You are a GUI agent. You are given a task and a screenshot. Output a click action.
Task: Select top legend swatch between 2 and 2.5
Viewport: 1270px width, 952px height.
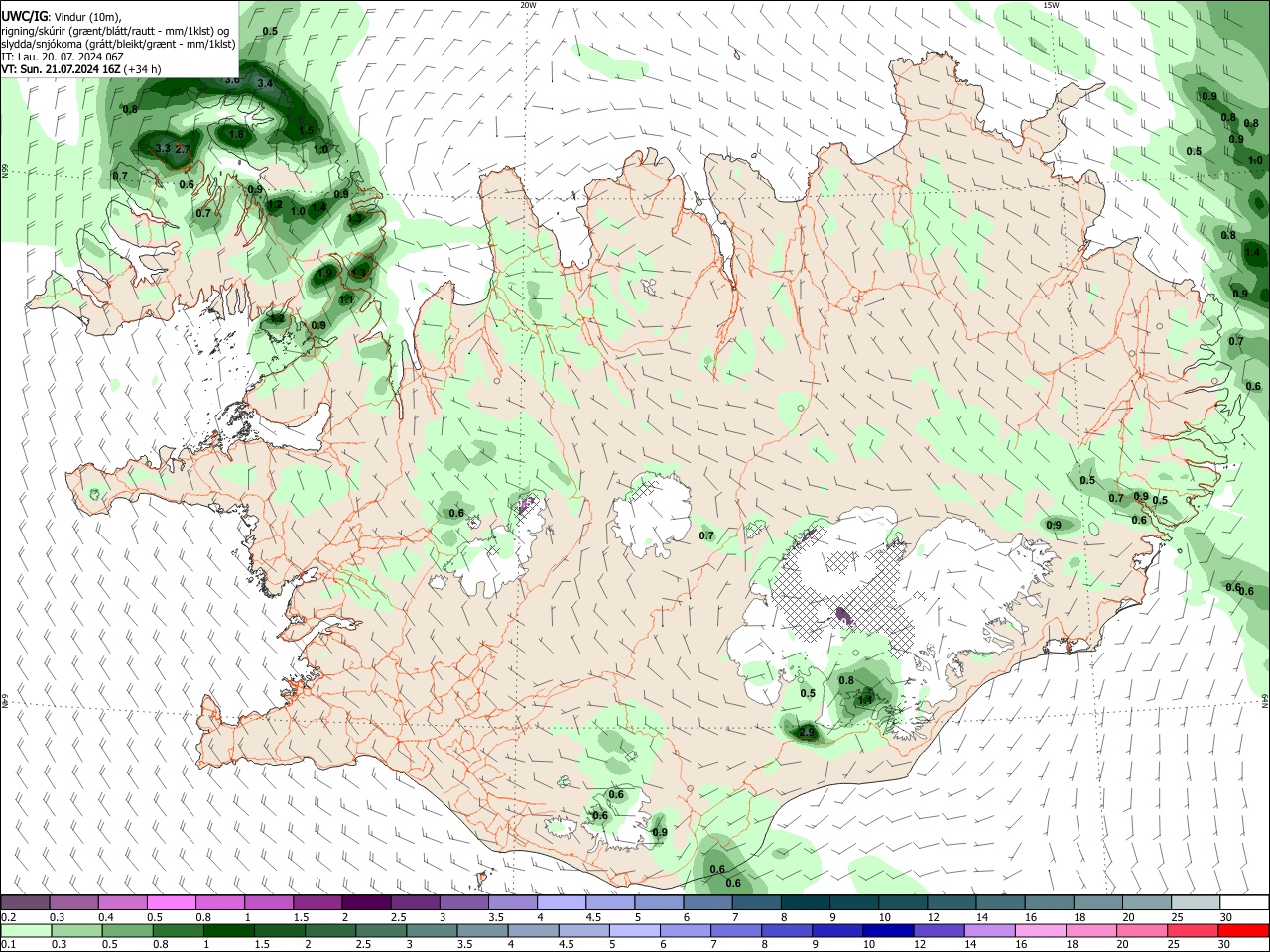click(x=366, y=903)
